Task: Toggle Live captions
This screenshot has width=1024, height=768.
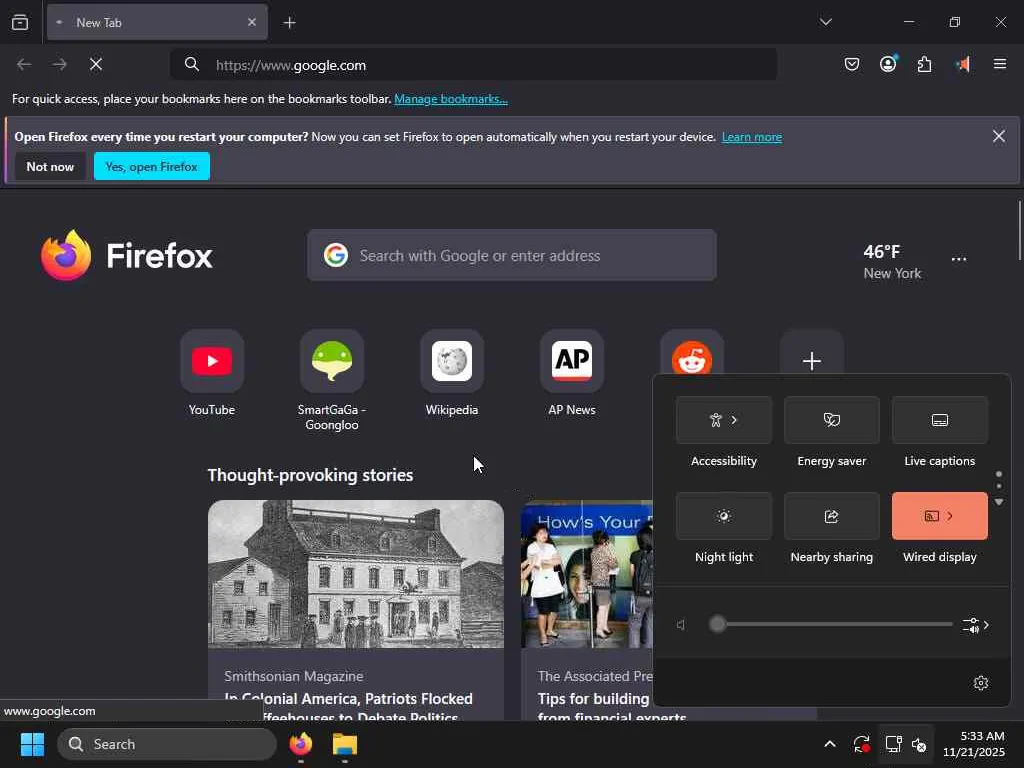Action: coord(940,420)
